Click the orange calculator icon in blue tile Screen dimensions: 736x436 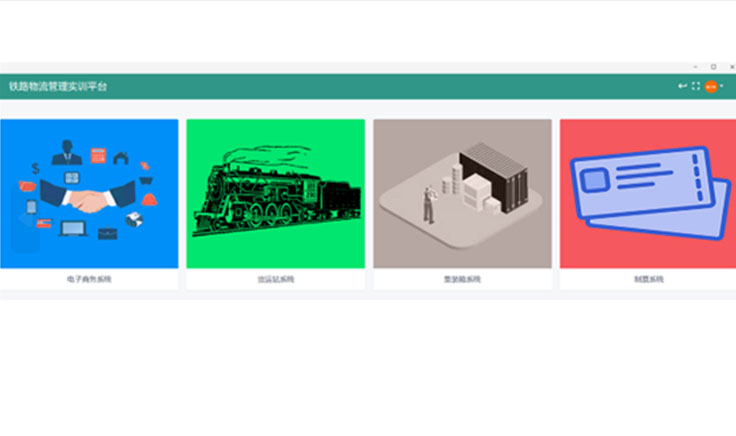pos(98,155)
